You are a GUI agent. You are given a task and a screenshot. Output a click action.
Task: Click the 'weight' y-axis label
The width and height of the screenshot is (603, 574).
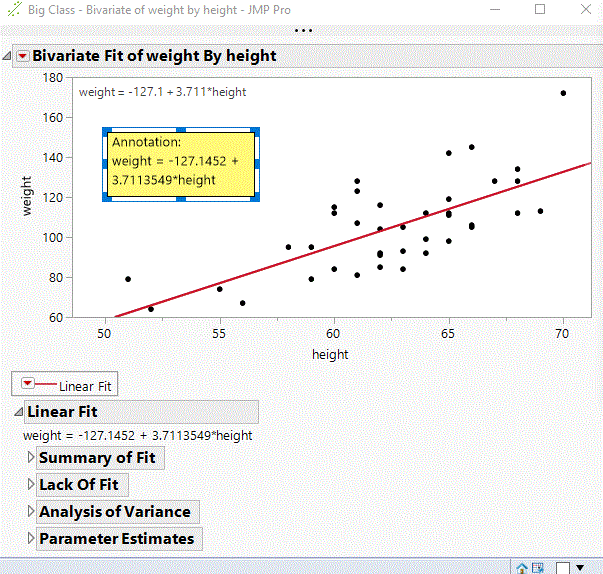point(28,197)
